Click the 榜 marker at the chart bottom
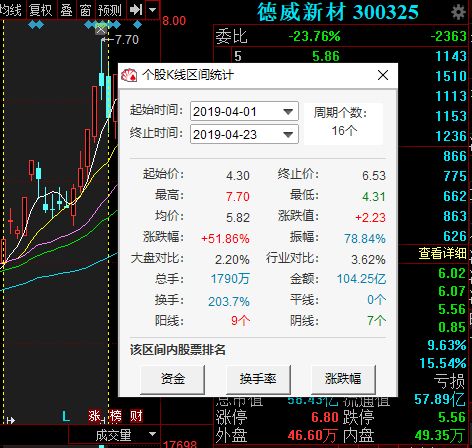The width and height of the screenshot is (472, 448). click(115, 416)
